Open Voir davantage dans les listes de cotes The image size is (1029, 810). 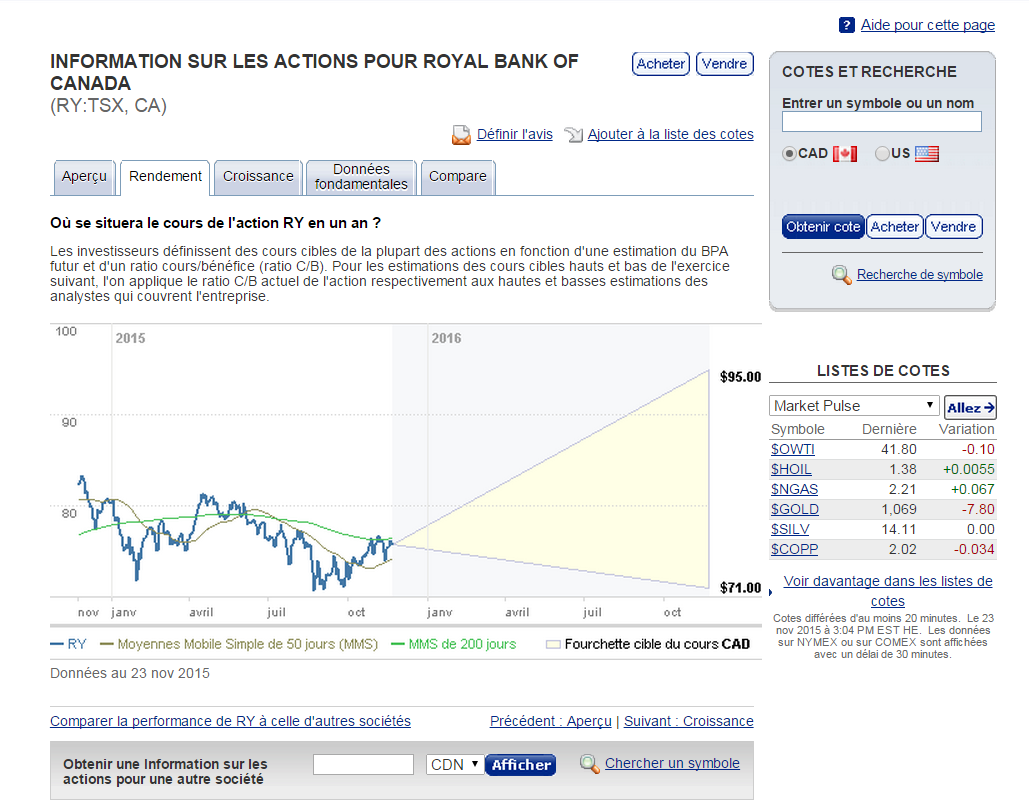coord(888,591)
